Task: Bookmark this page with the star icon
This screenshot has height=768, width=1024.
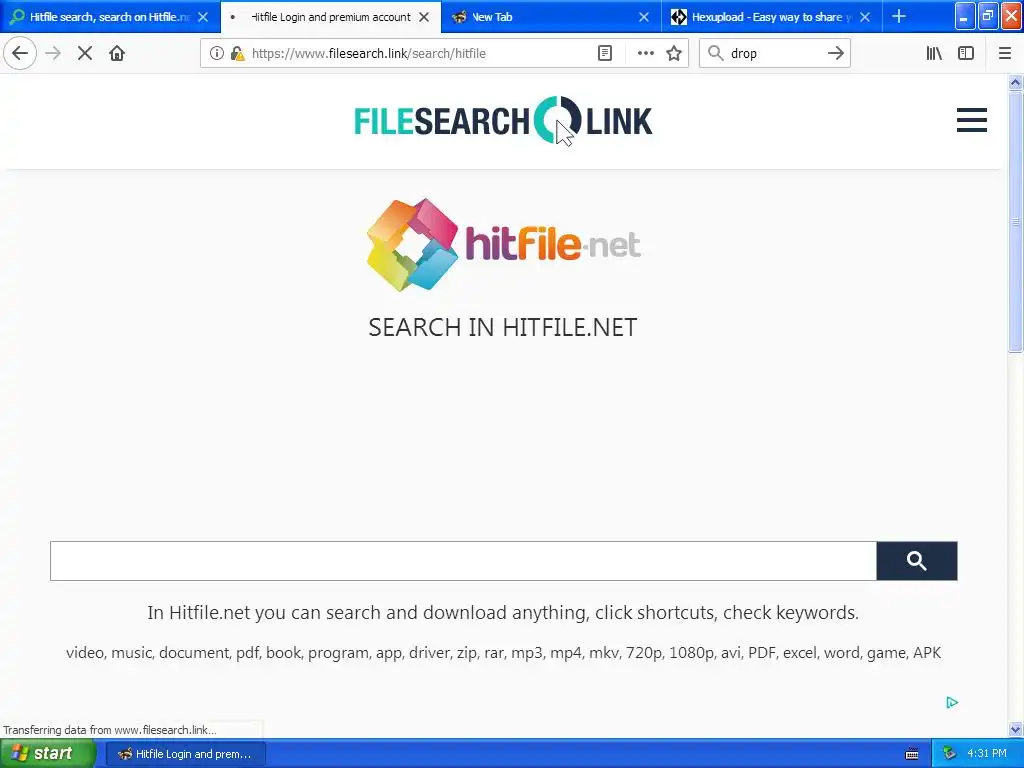Action: 674,54
